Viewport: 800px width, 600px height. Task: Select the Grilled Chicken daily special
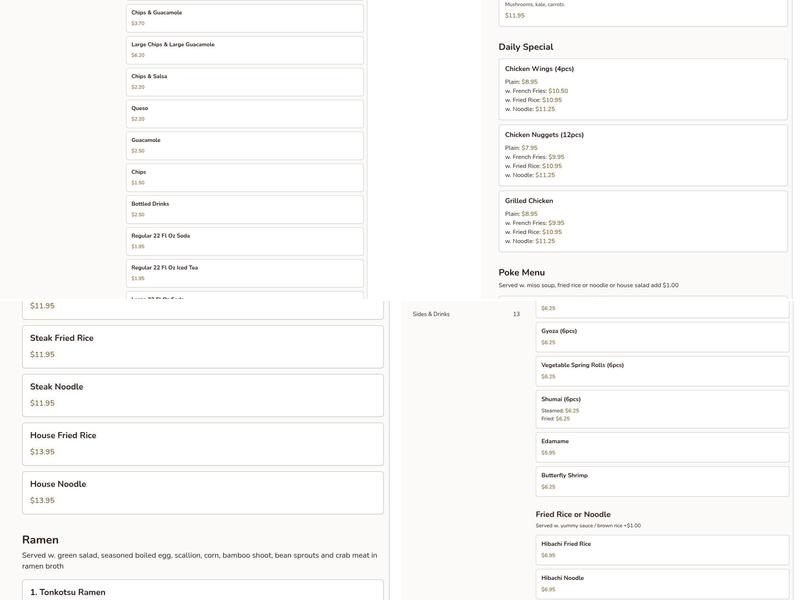643,221
